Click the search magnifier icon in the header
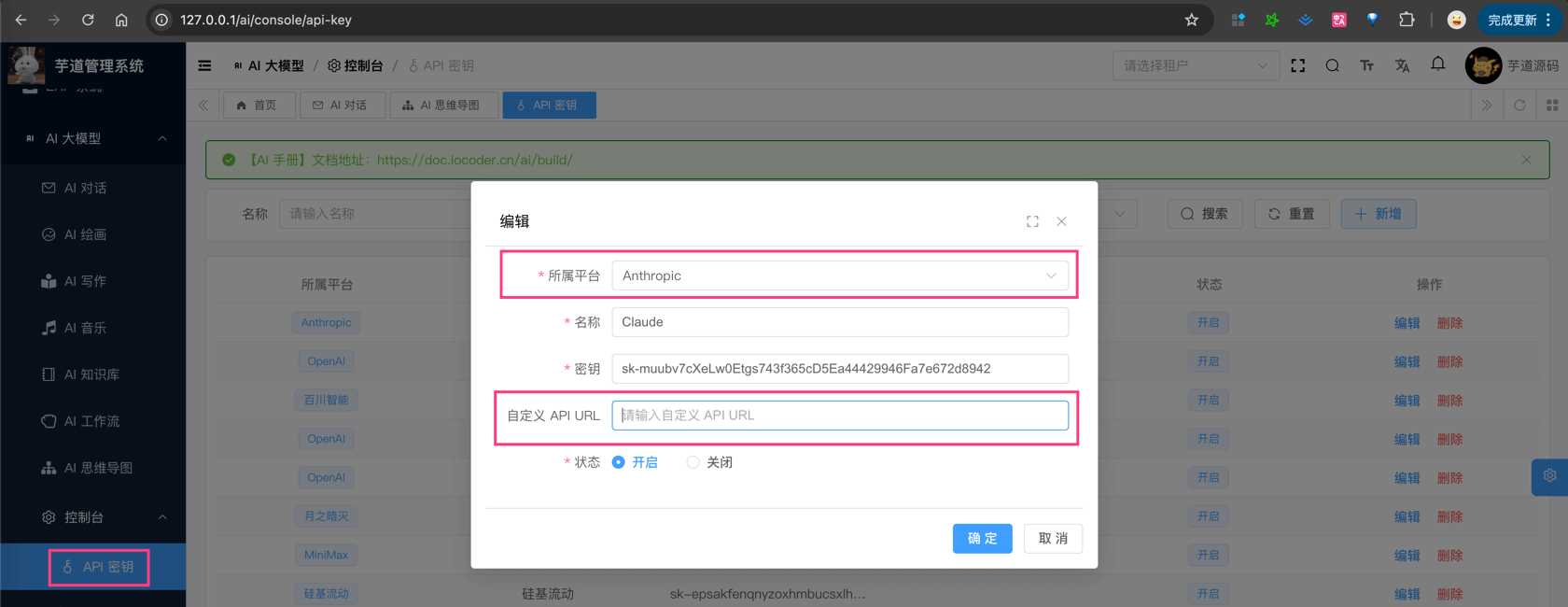This screenshot has height=607, width=1568. [1332, 65]
